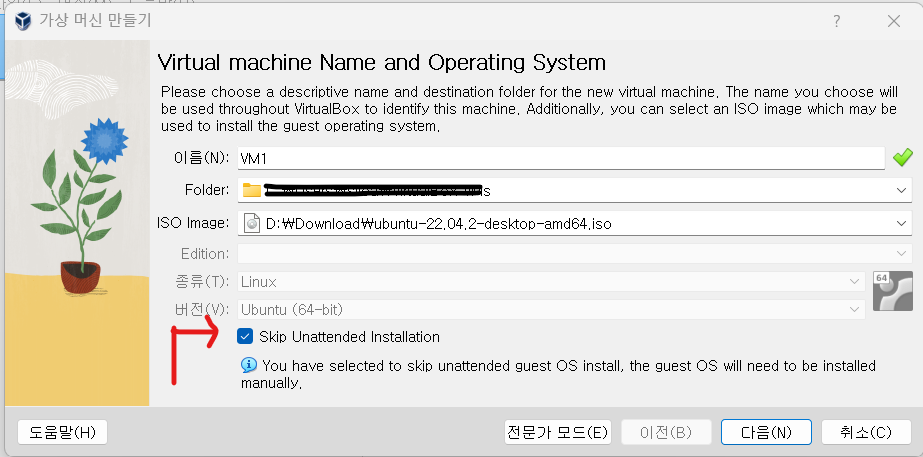Click the green name-valid checkmark icon
The image size is (923, 457).
[902, 158]
